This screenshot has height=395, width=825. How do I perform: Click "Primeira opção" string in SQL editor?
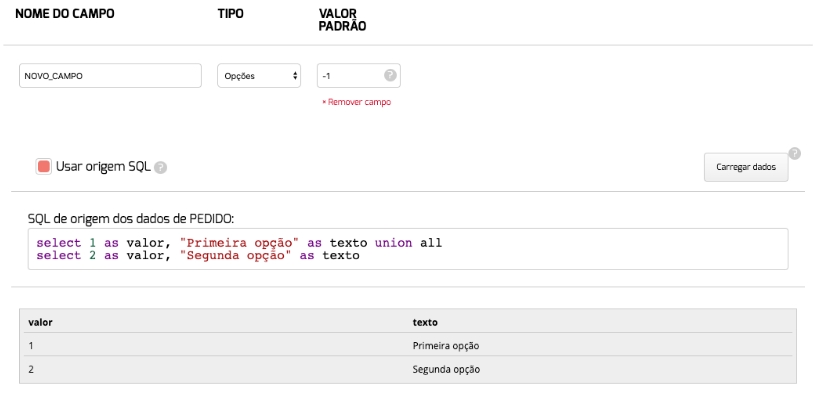[240, 244]
